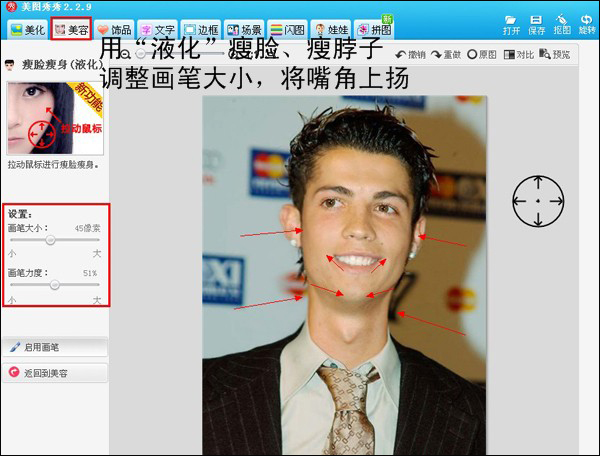
Task: Select the 文字 (Text) tab
Action: (x=157, y=30)
